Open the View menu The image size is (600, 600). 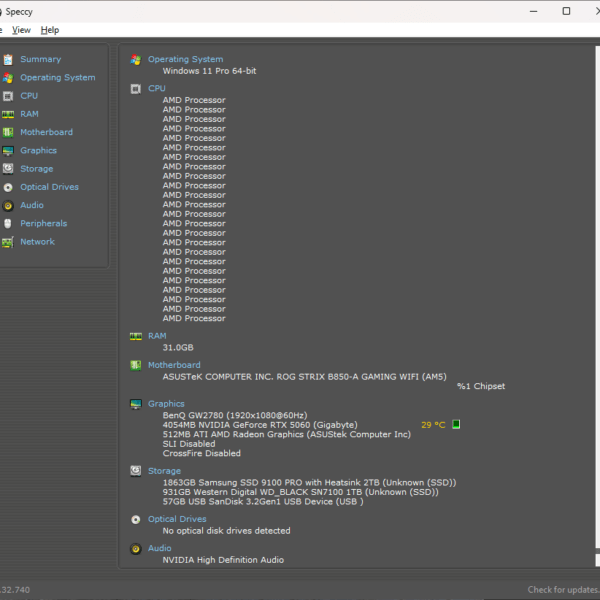(x=21, y=30)
